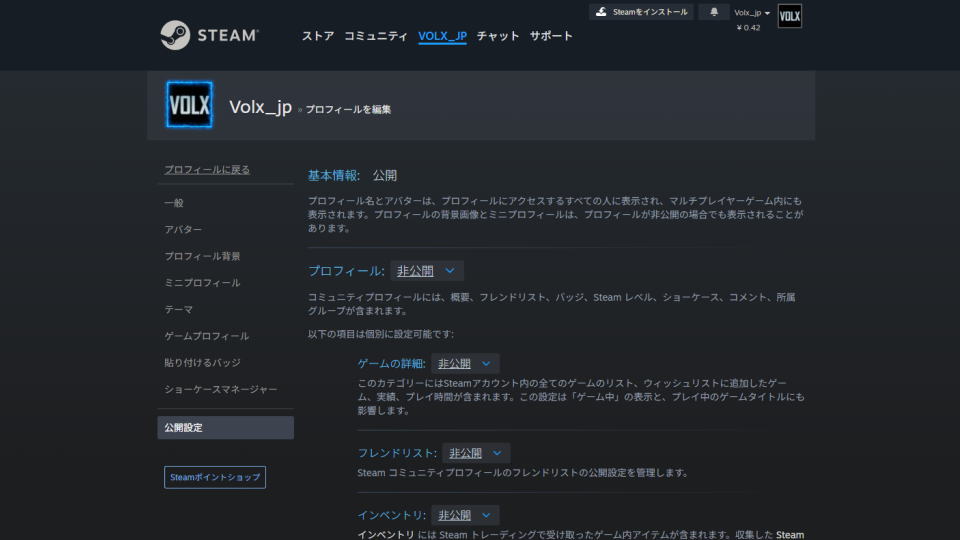The height and width of the screenshot is (540, 960).
Task: Click the 以下の項目は個別に設定可能です text
Action: click(x=381, y=334)
